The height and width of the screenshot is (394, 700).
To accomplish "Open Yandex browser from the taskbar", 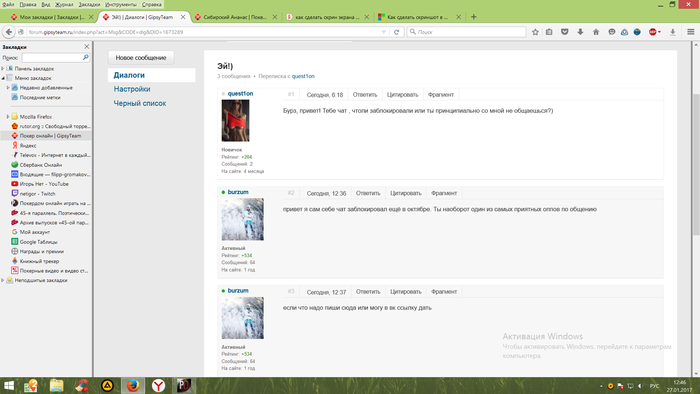I will coord(158,386).
